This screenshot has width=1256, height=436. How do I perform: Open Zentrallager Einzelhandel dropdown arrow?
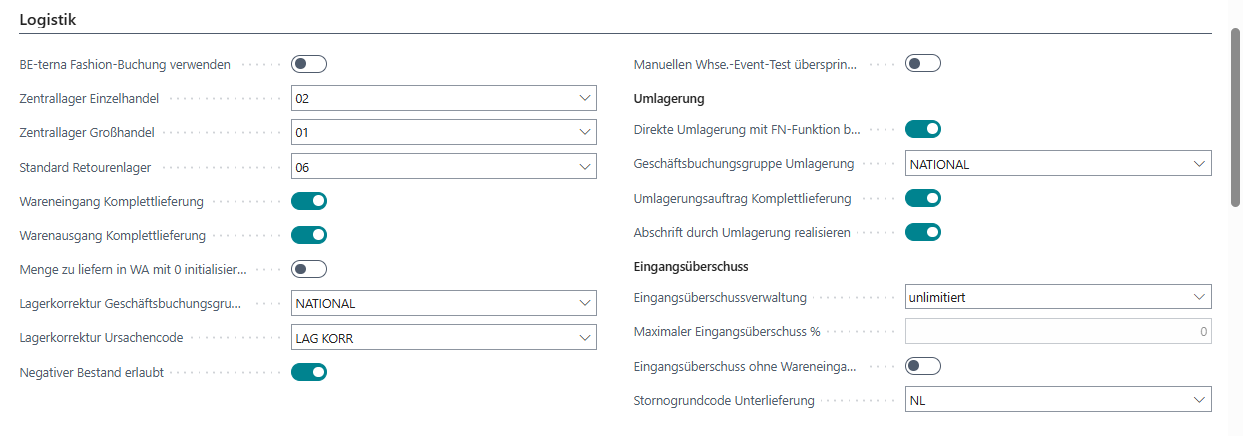pos(585,98)
